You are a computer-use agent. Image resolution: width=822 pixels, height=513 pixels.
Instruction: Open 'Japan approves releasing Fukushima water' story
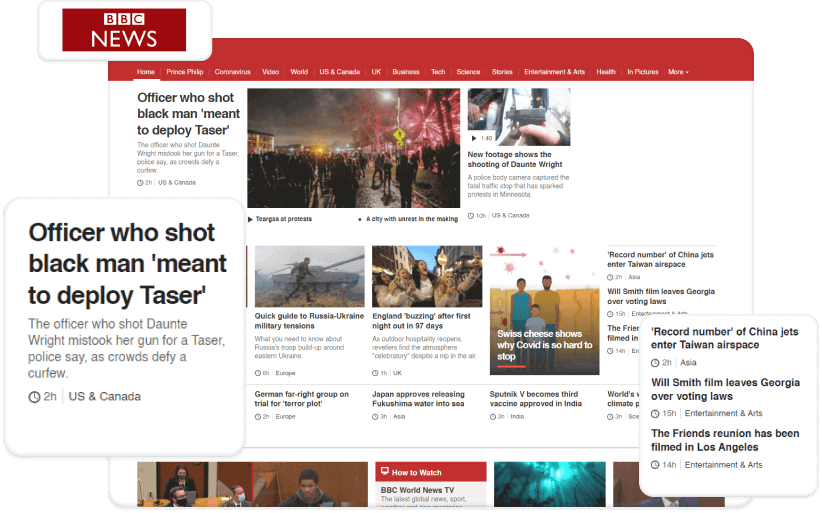418,399
